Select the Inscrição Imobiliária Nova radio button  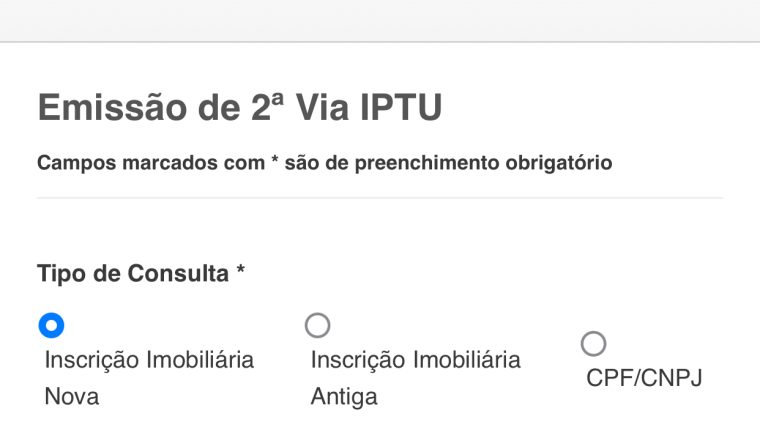[51, 325]
